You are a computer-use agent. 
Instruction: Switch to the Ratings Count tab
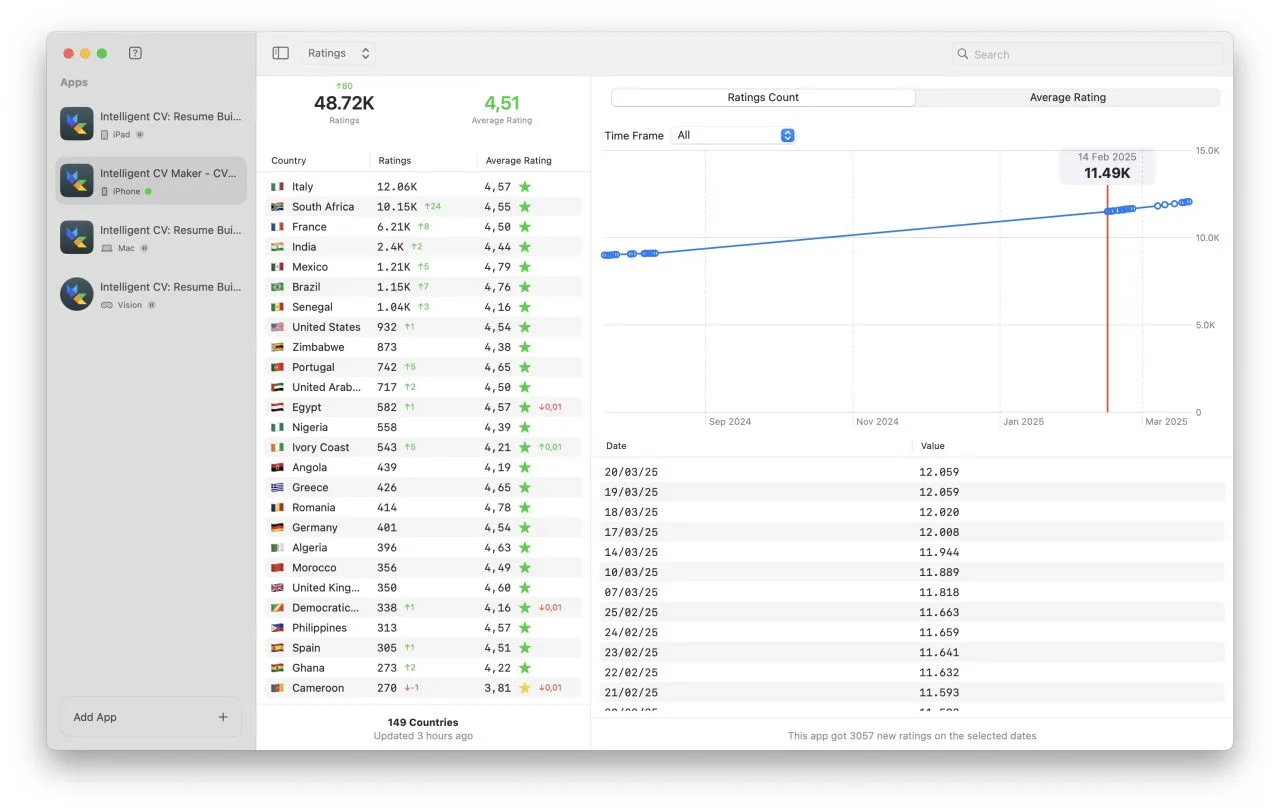tap(763, 98)
